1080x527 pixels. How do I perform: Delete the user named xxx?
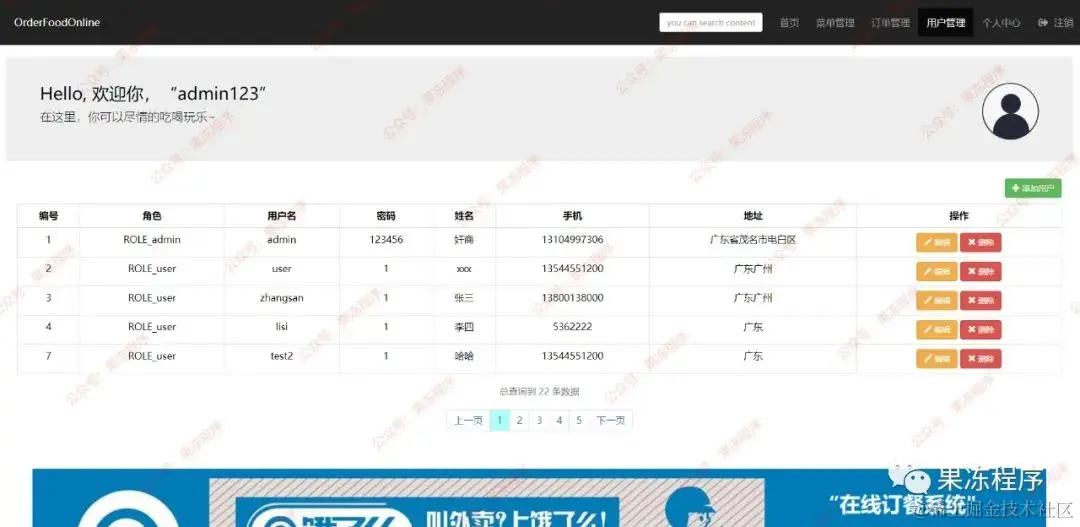coord(980,271)
